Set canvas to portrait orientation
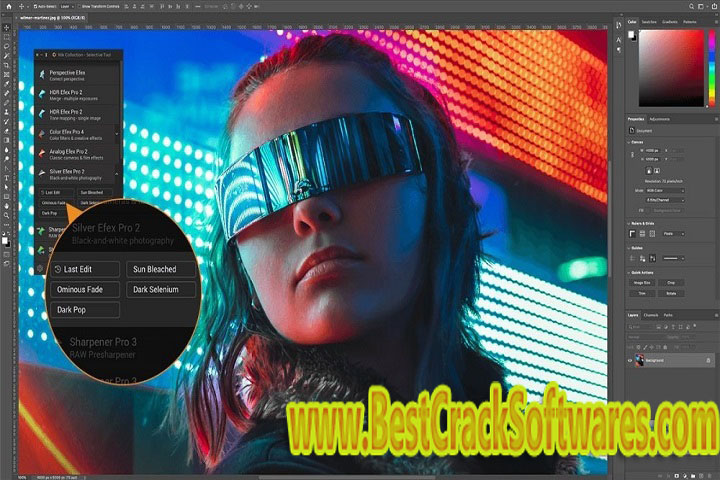The height and width of the screenshot is (480, 720). click(x=649, y=171)
